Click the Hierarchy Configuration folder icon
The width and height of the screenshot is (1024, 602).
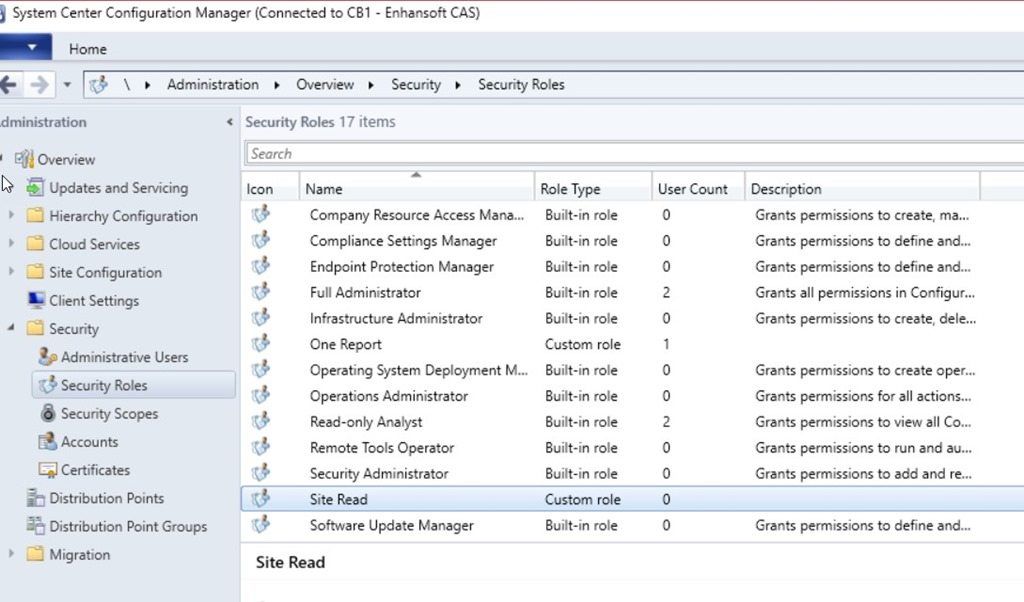(x=35, y=215)
